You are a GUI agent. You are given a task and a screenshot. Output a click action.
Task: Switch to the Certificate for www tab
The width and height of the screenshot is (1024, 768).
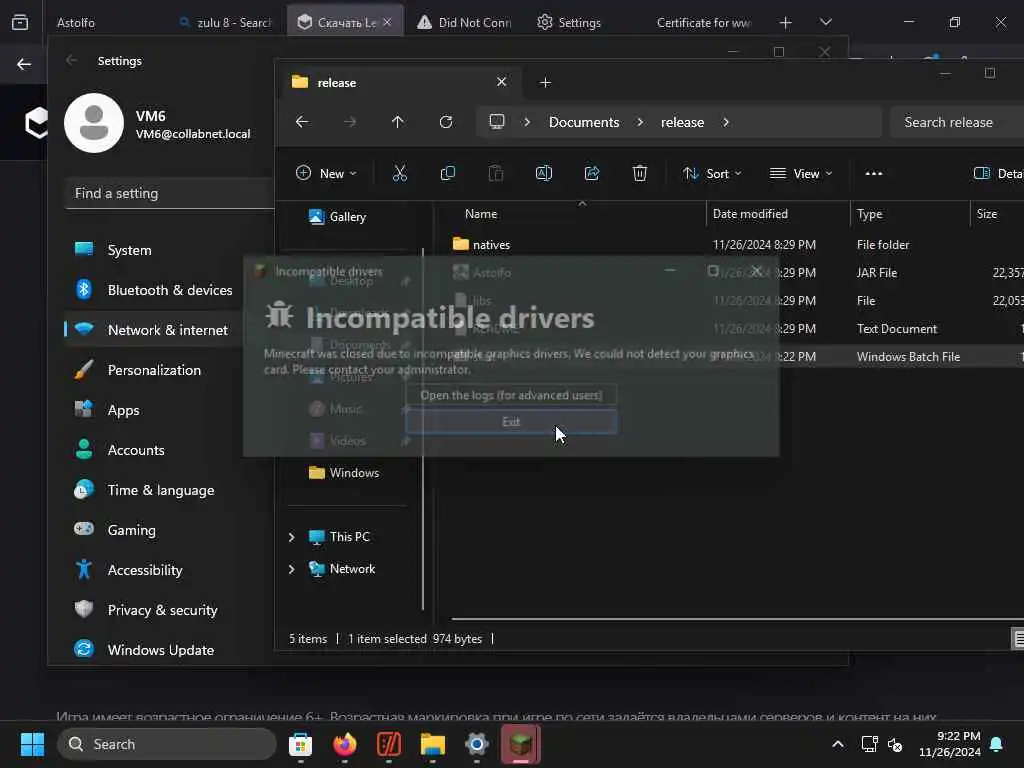coord(704,22)
